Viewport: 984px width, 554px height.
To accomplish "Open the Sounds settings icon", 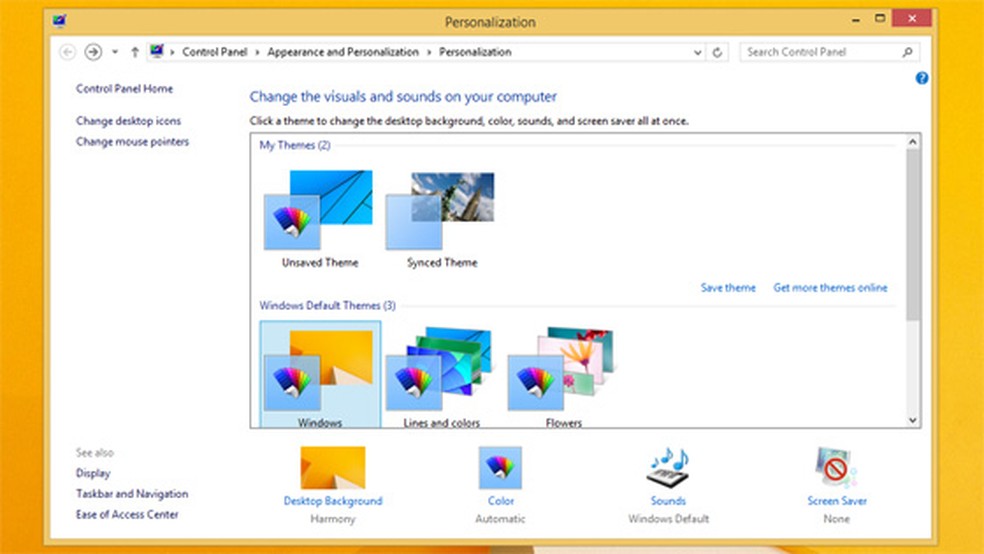I will tap(668, 467).
